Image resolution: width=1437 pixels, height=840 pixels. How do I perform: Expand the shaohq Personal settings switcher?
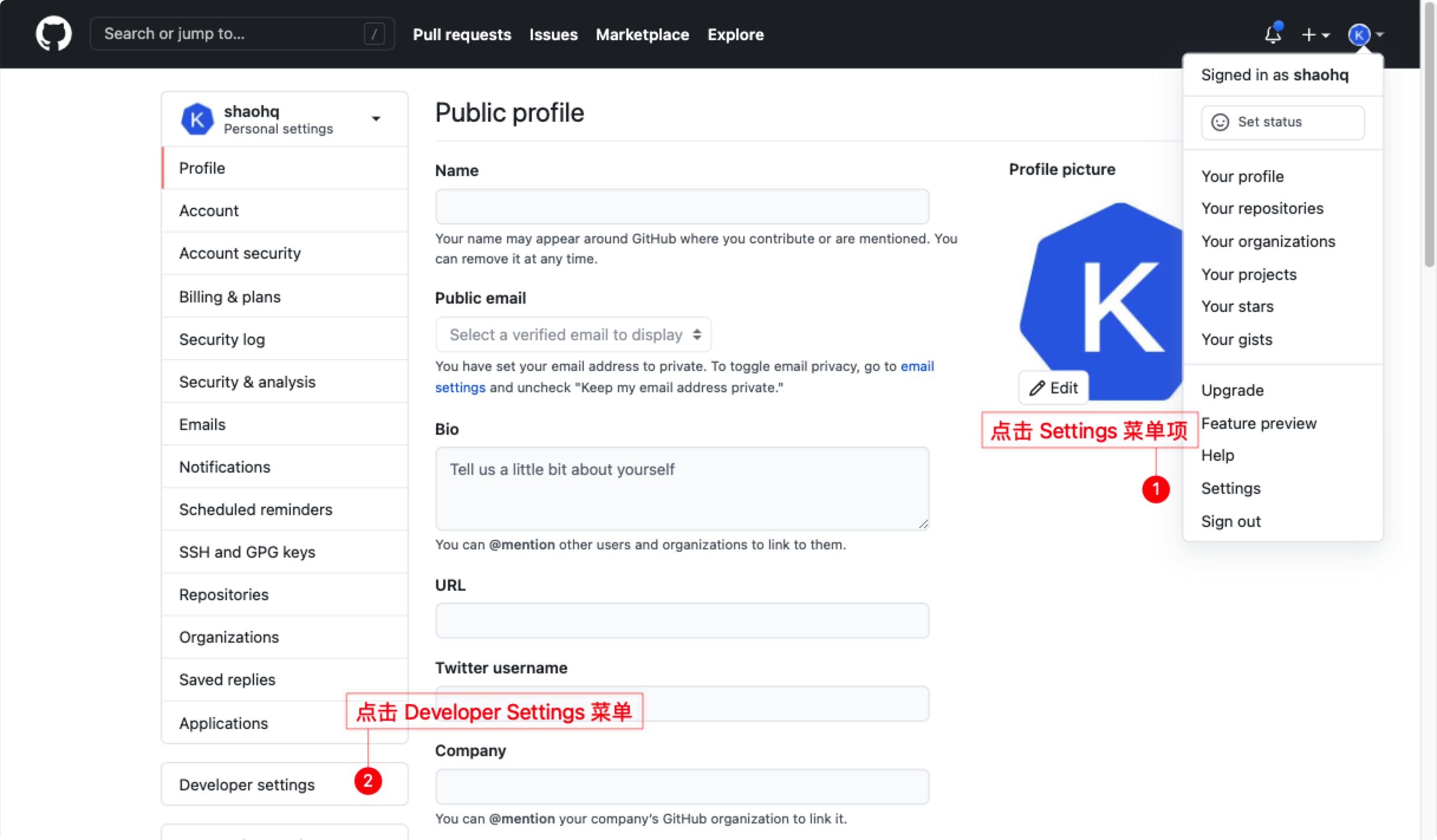376,119
